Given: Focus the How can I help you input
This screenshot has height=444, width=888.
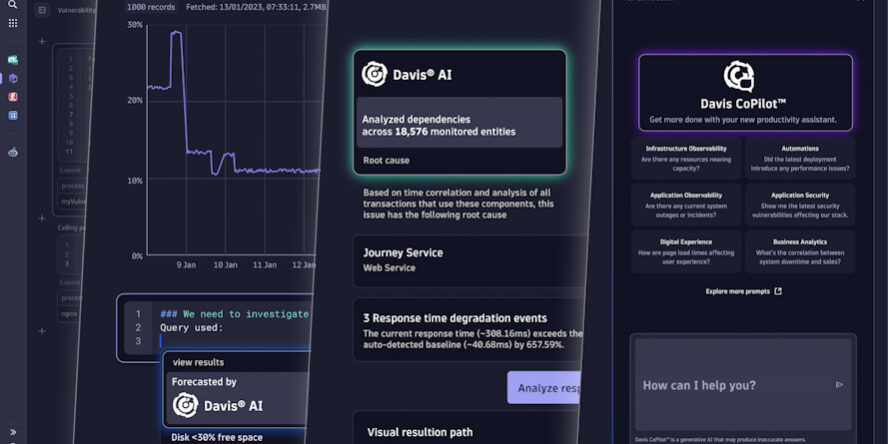Looking at the screenshot, I should pos(743,385).
